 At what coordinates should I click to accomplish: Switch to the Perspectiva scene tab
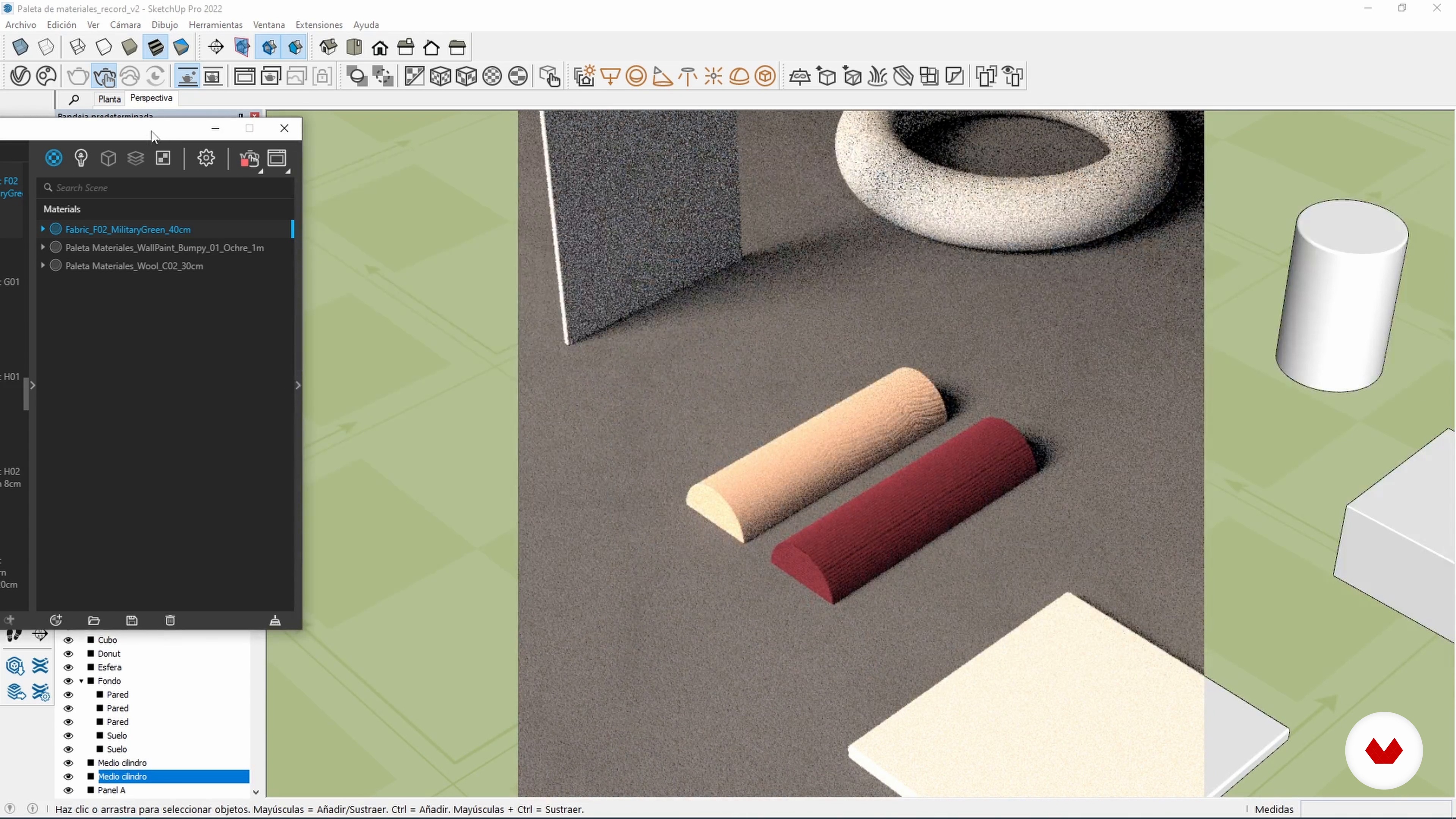coord(151,98)
